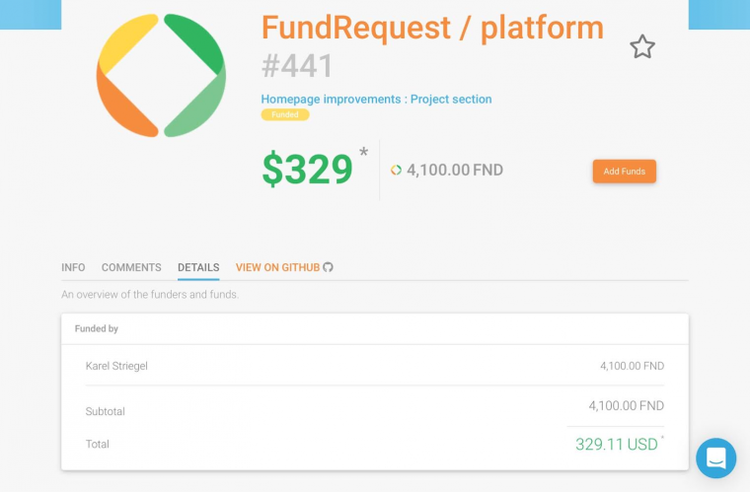Click the FundRequest circular logo

pyautogui.click(x=161, y=76)
